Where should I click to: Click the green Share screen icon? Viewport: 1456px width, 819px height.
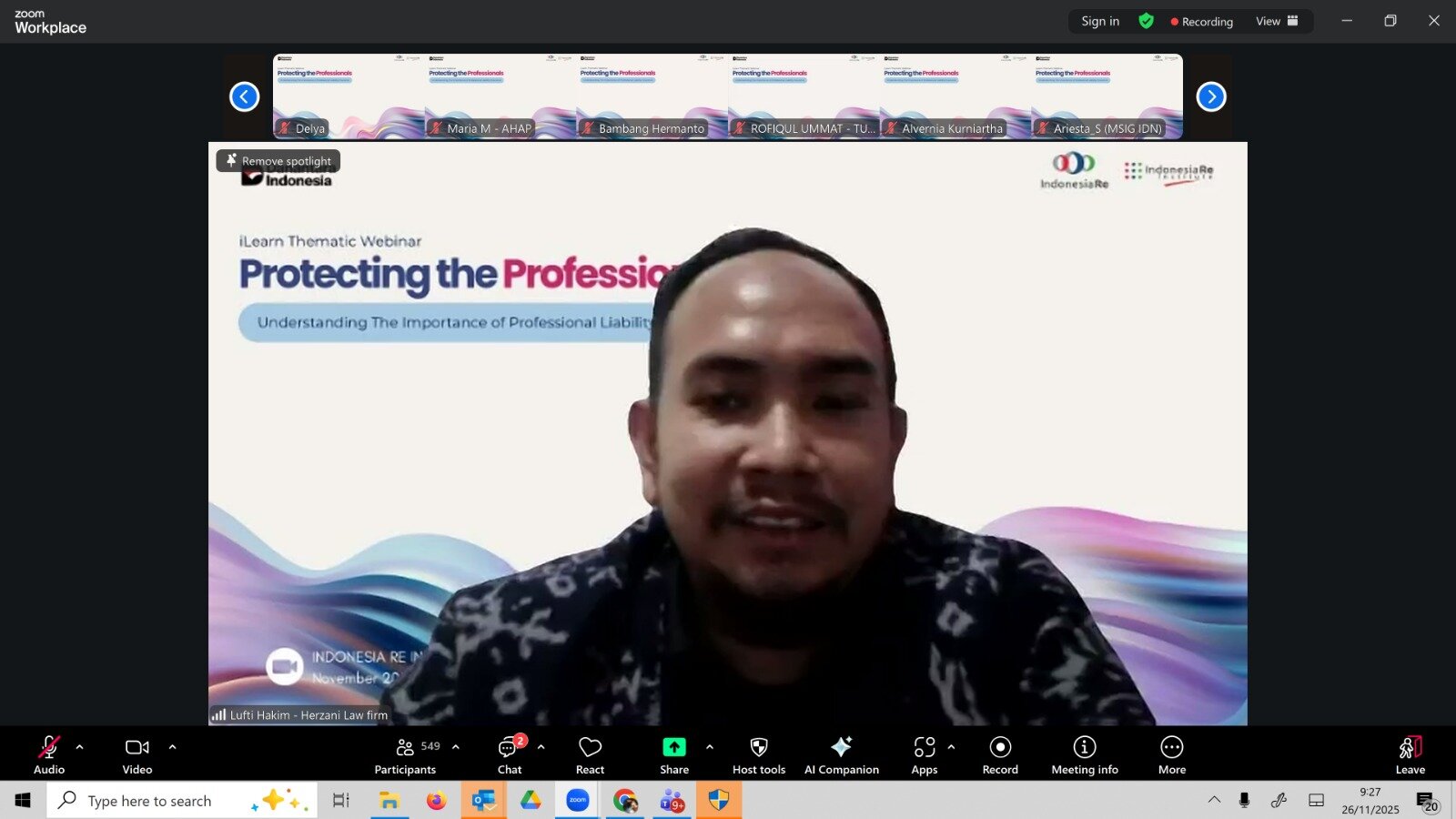coord(674,747)
